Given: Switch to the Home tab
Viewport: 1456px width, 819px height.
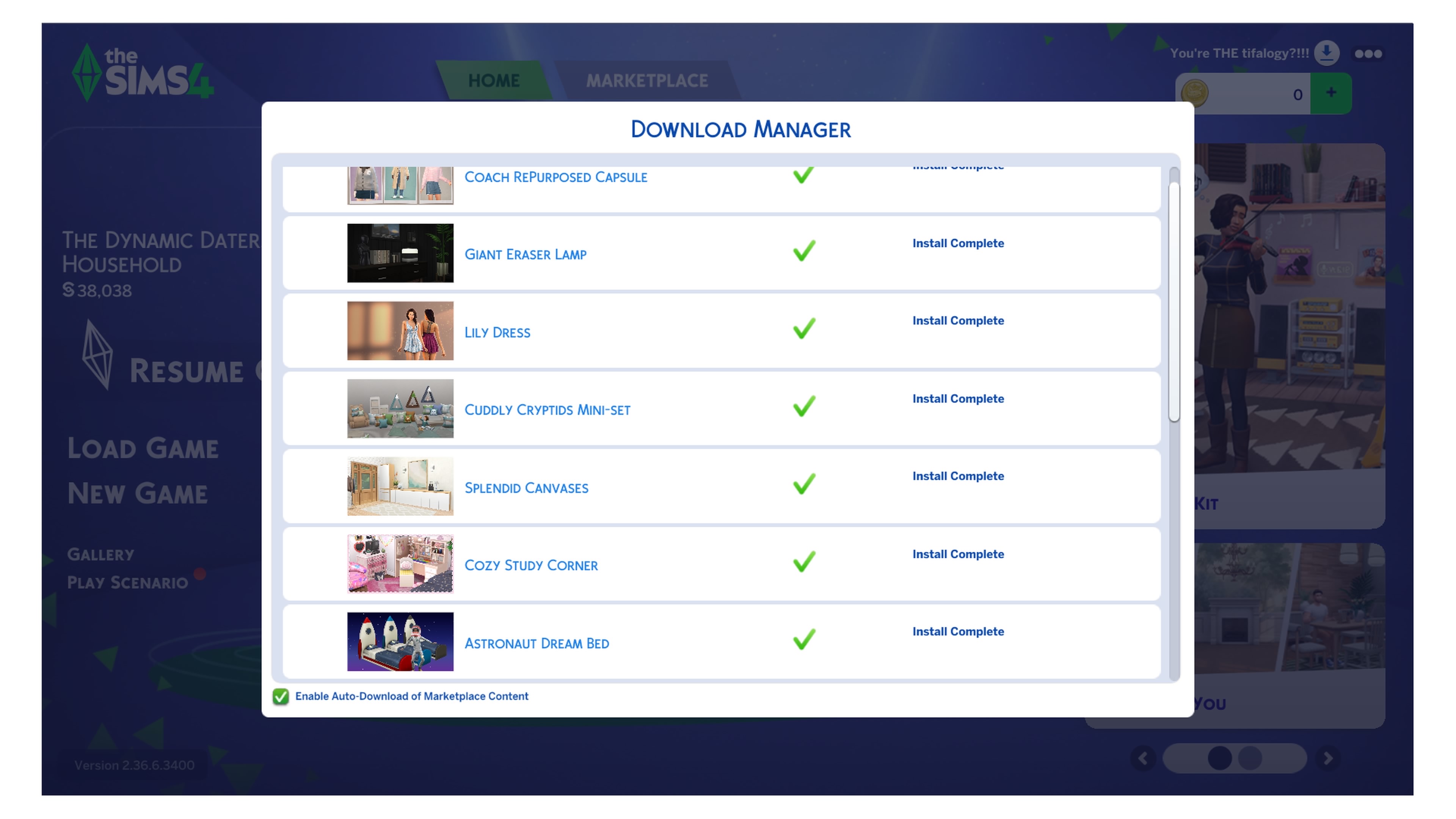Looking at the screenshot, I should click(x=493, y=80).
